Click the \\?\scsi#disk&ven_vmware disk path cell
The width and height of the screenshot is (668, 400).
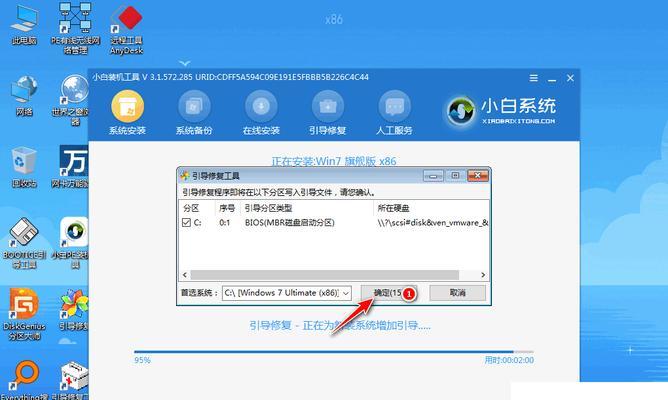point(433,222)
